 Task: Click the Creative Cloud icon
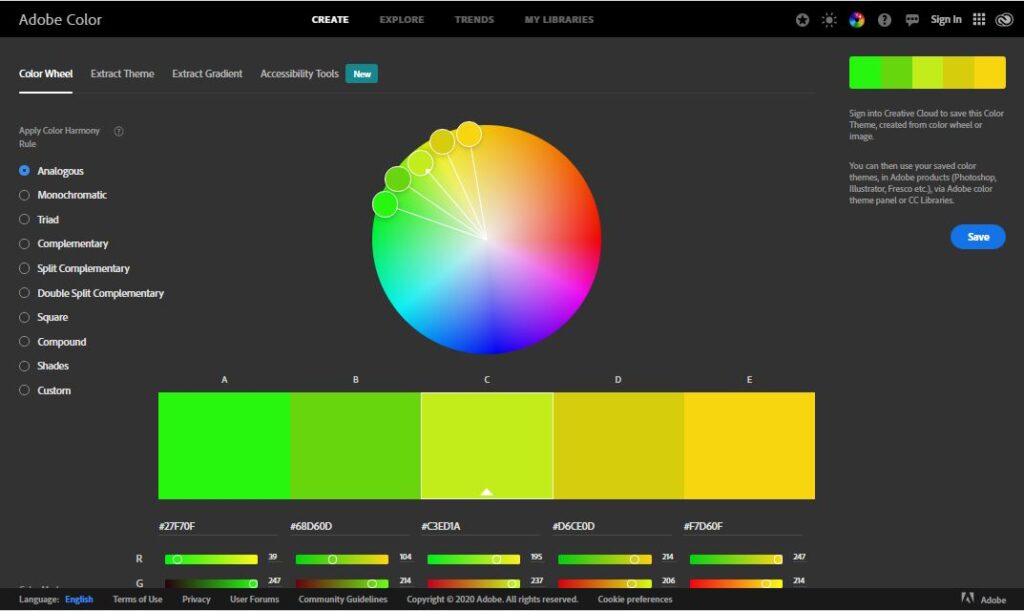pos(1004,20)
